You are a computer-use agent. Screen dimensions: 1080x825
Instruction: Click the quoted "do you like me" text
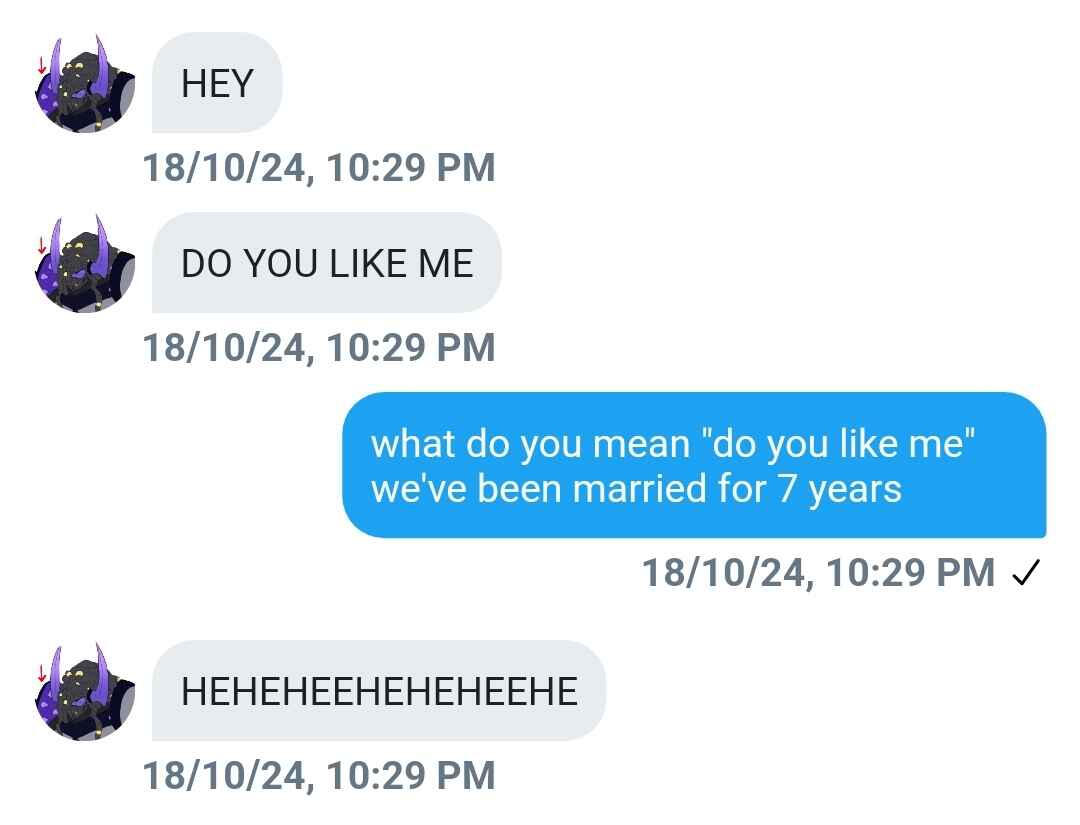point(840,443)
